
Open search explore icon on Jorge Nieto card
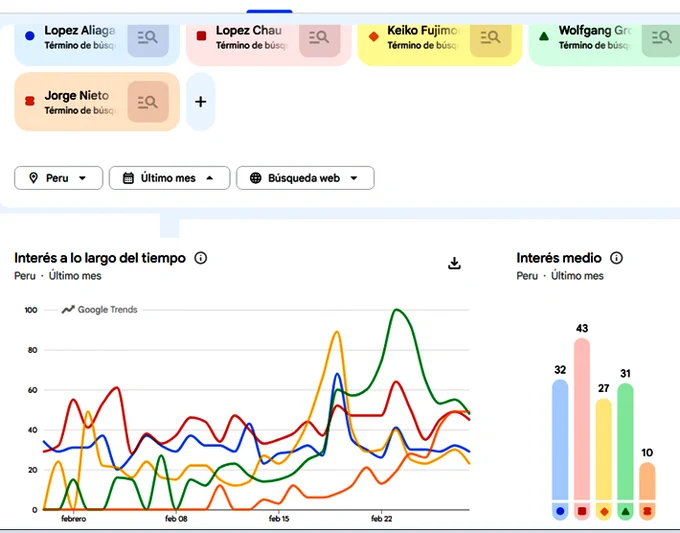(148, 102)
